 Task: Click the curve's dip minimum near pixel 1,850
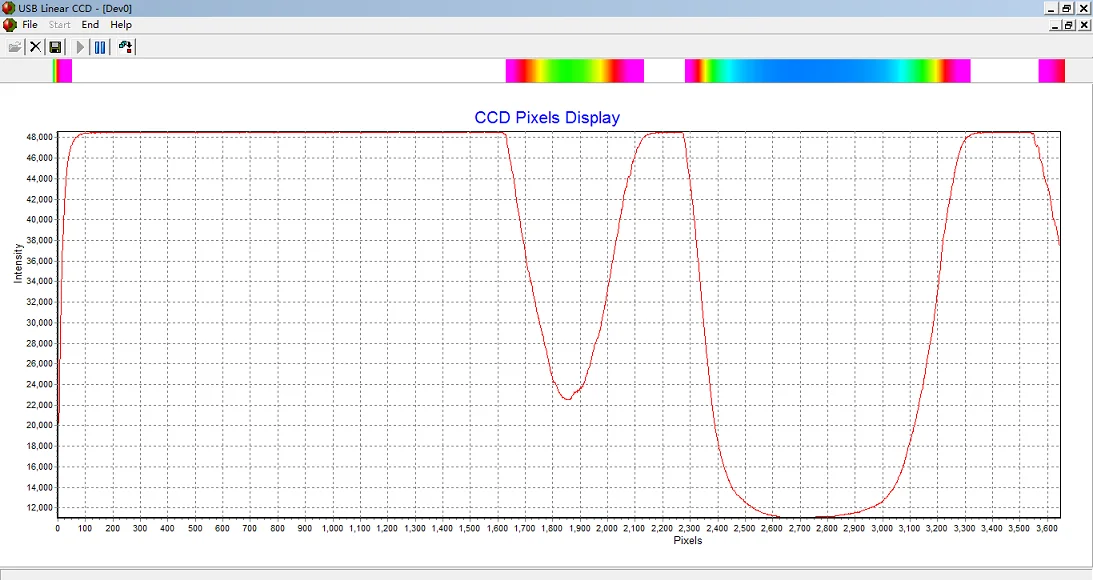click(x=566, y=399)
